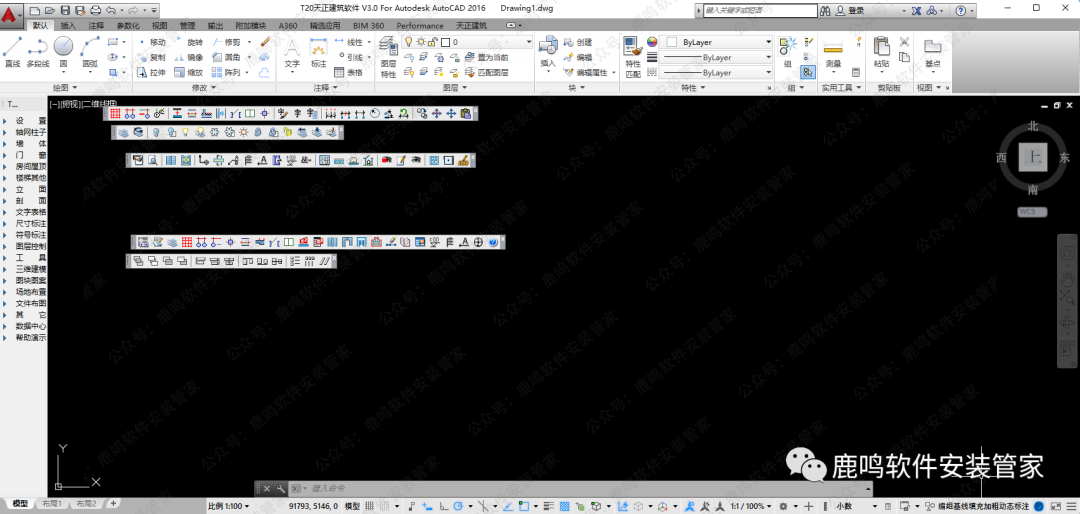This screenshot has height=514, width=1080.
Task: Click the 镜像 mirror tool
Action: 189,57
